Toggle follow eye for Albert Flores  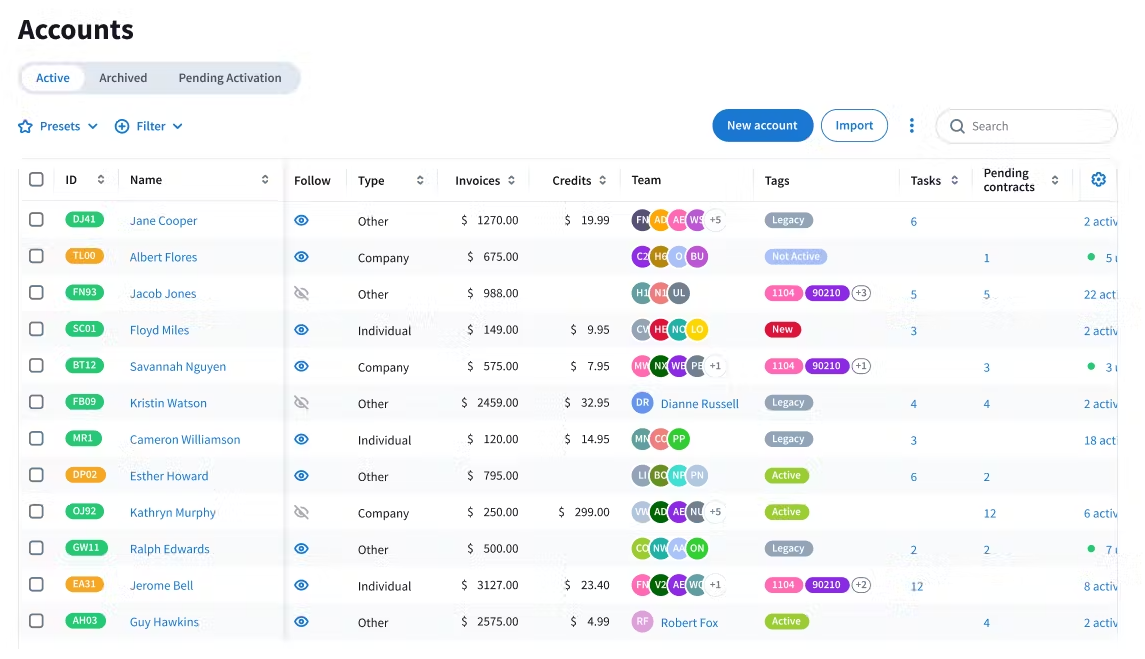coord(302,256)
